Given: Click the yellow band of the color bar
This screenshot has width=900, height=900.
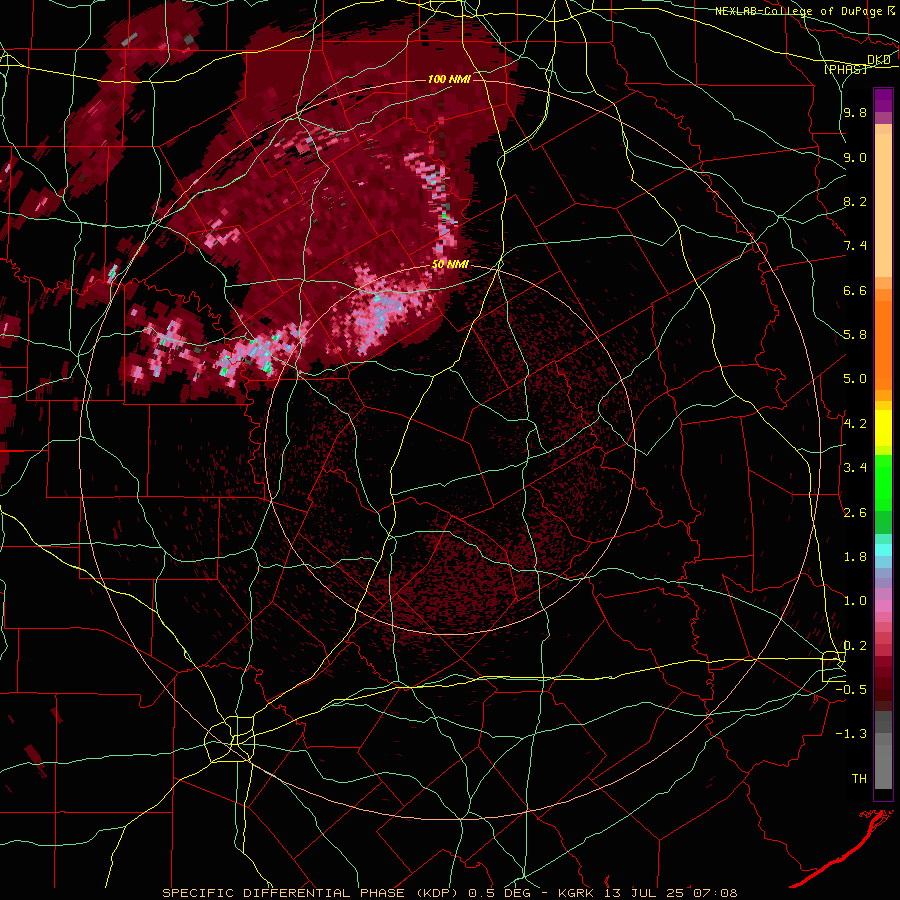Looking at the screenshot, I should (x=883, y=428).
